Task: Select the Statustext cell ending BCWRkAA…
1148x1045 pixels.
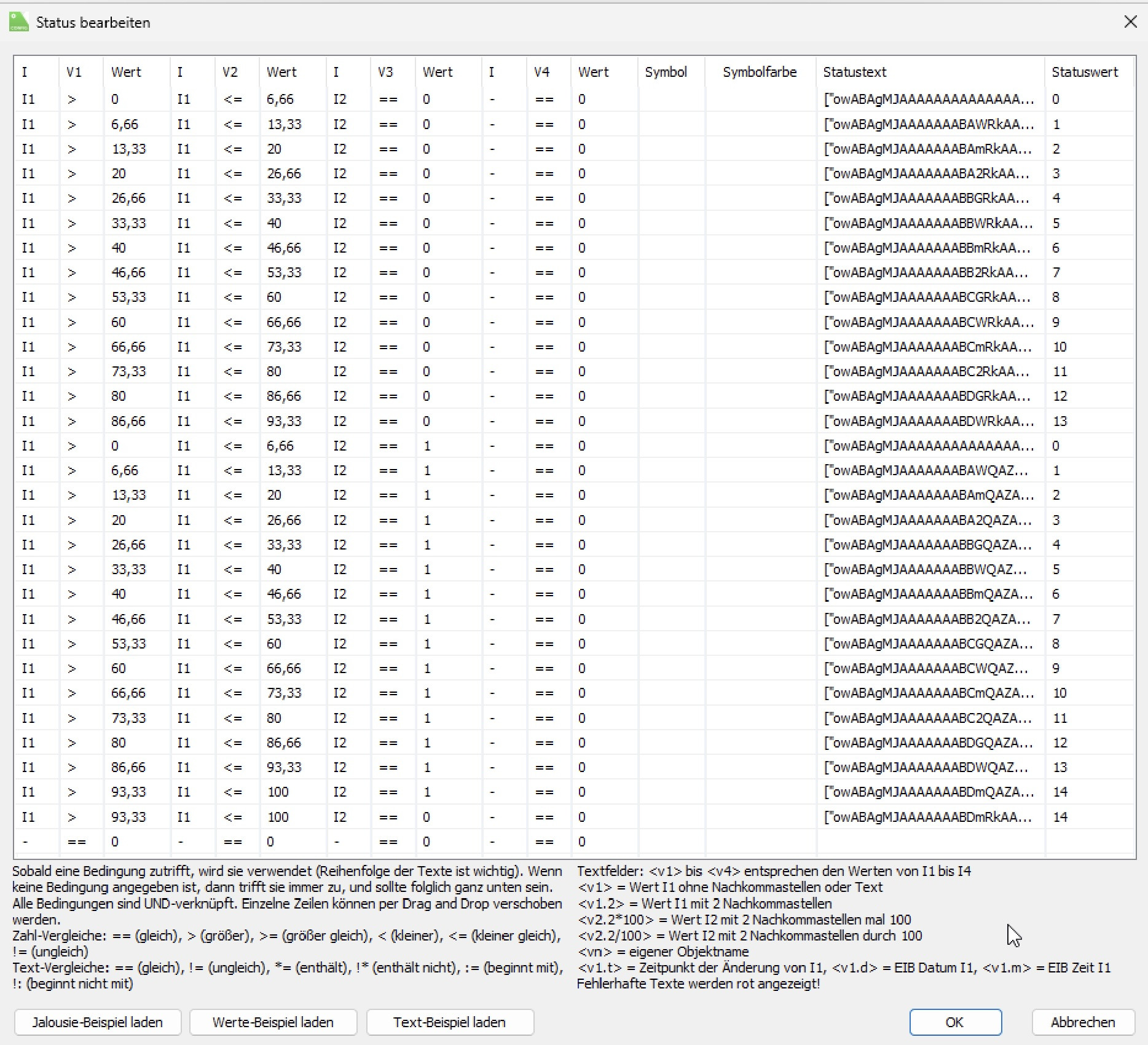Action: 930,322
